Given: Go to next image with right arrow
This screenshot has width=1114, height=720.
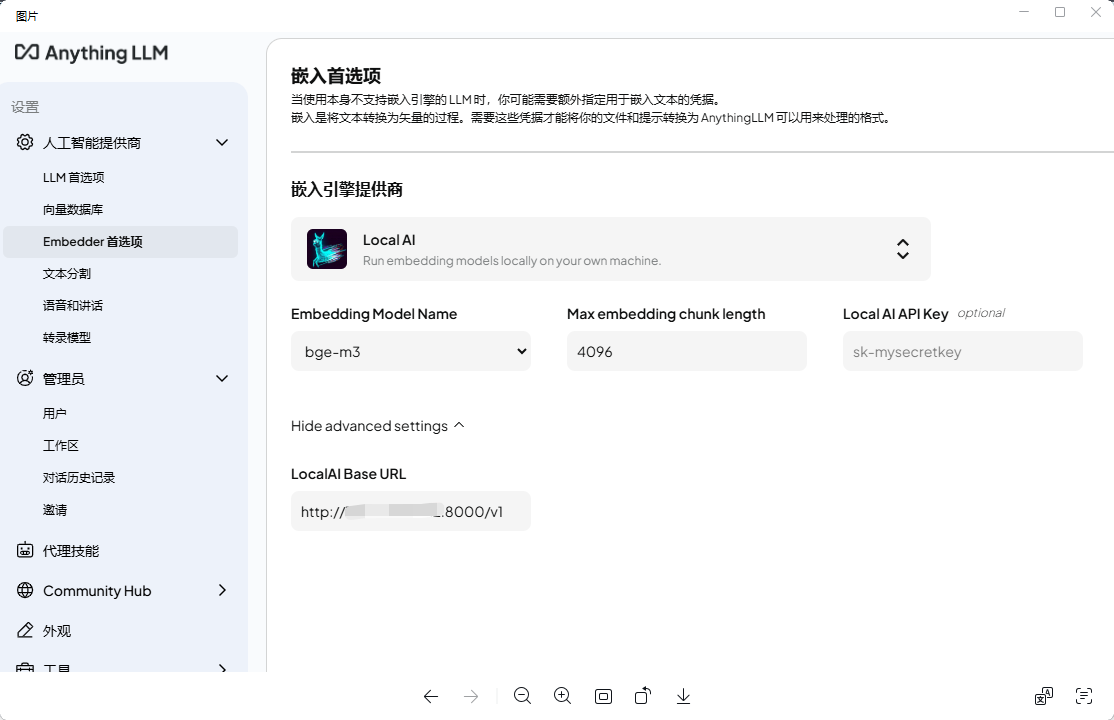Looking at the screenshot, I should pyautogui.click(x=471, y=697).
